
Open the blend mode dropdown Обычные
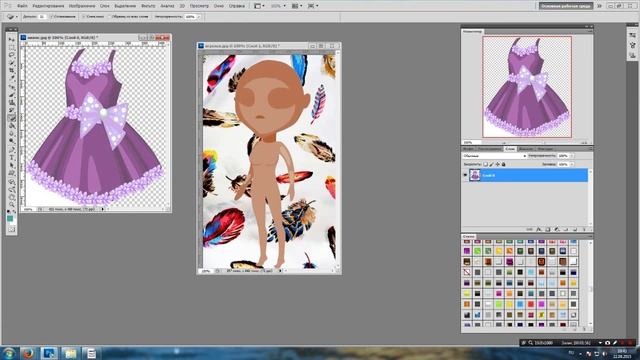click(x=495, y=156)
